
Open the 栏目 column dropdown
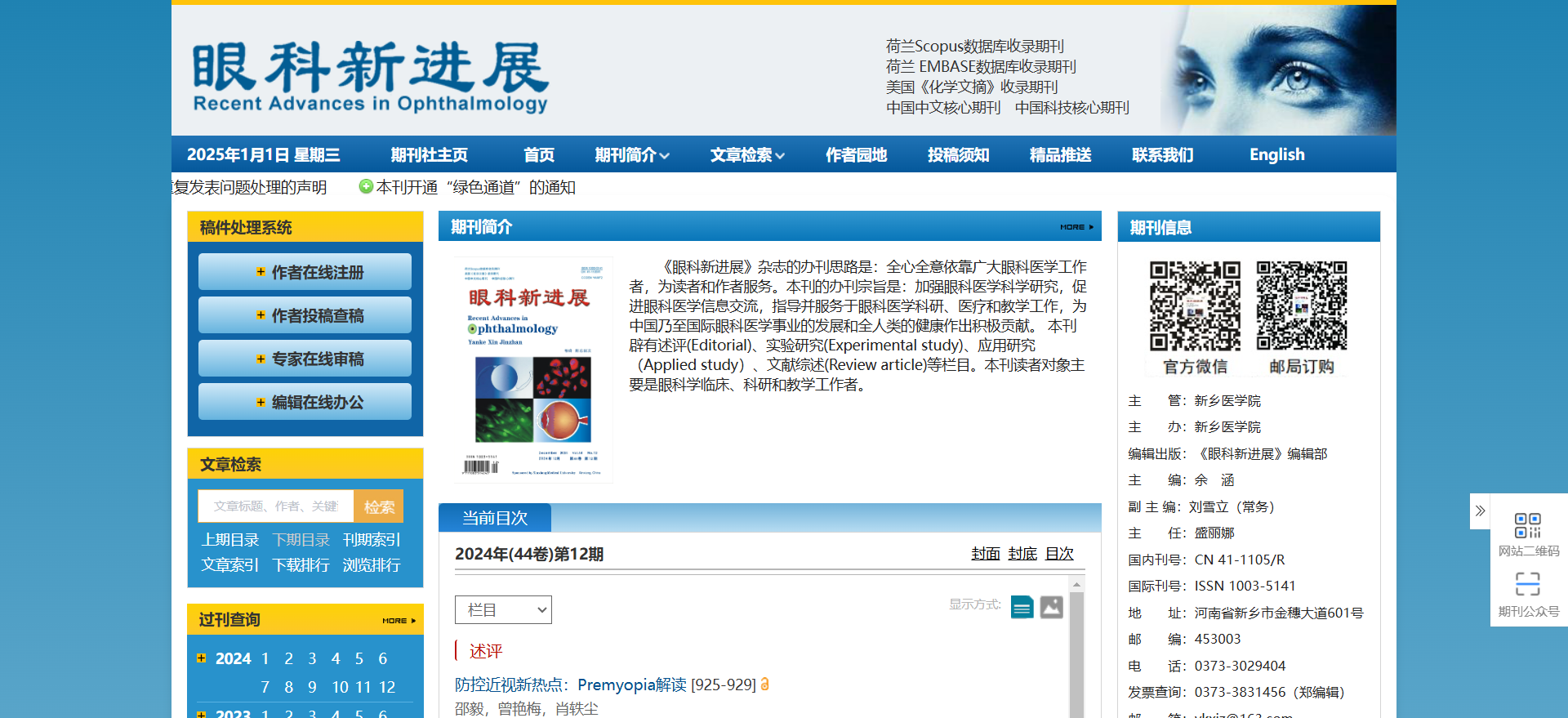(503, 610)
